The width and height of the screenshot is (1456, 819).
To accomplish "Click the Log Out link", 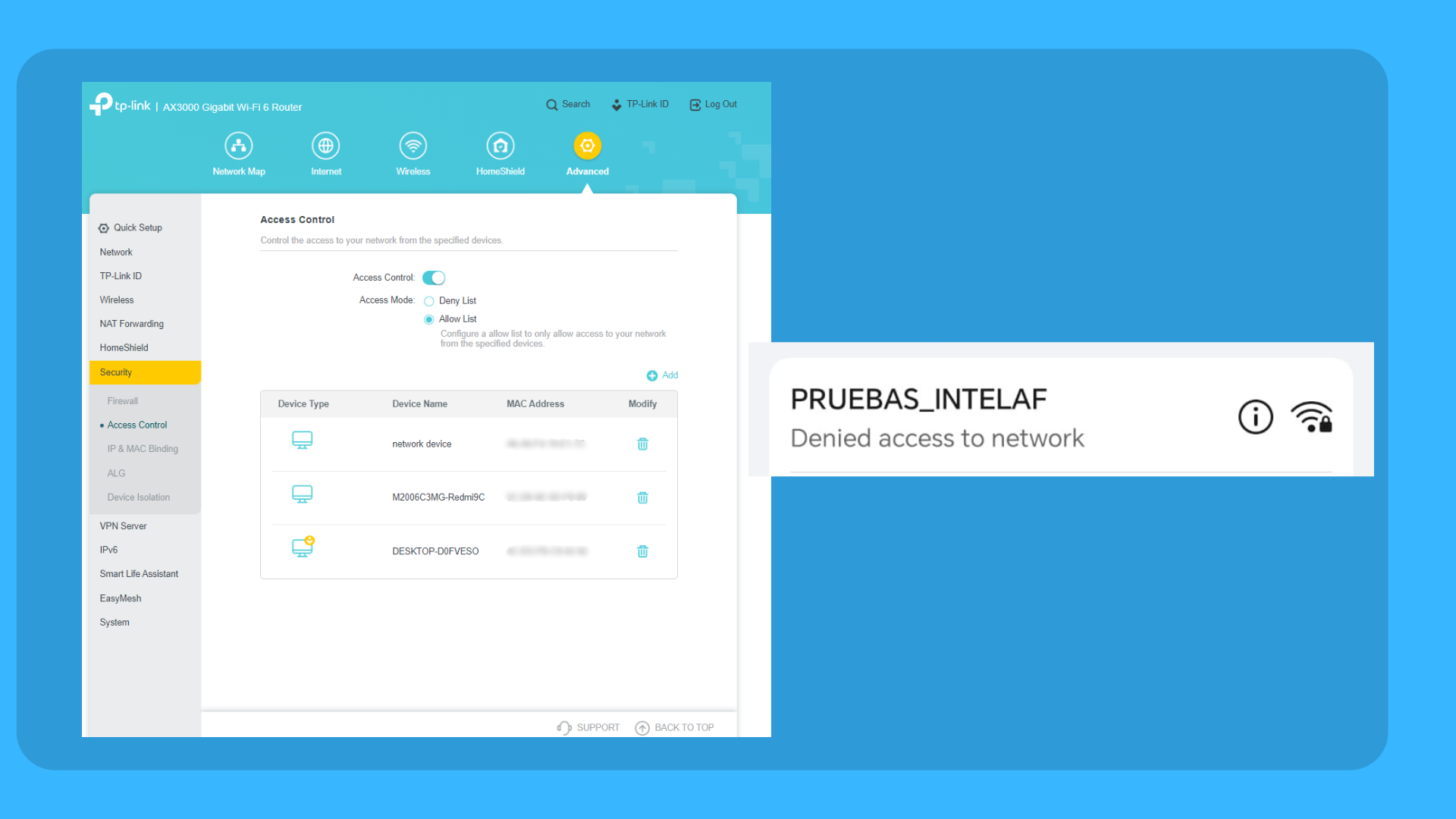I will [x=714, y=105].
